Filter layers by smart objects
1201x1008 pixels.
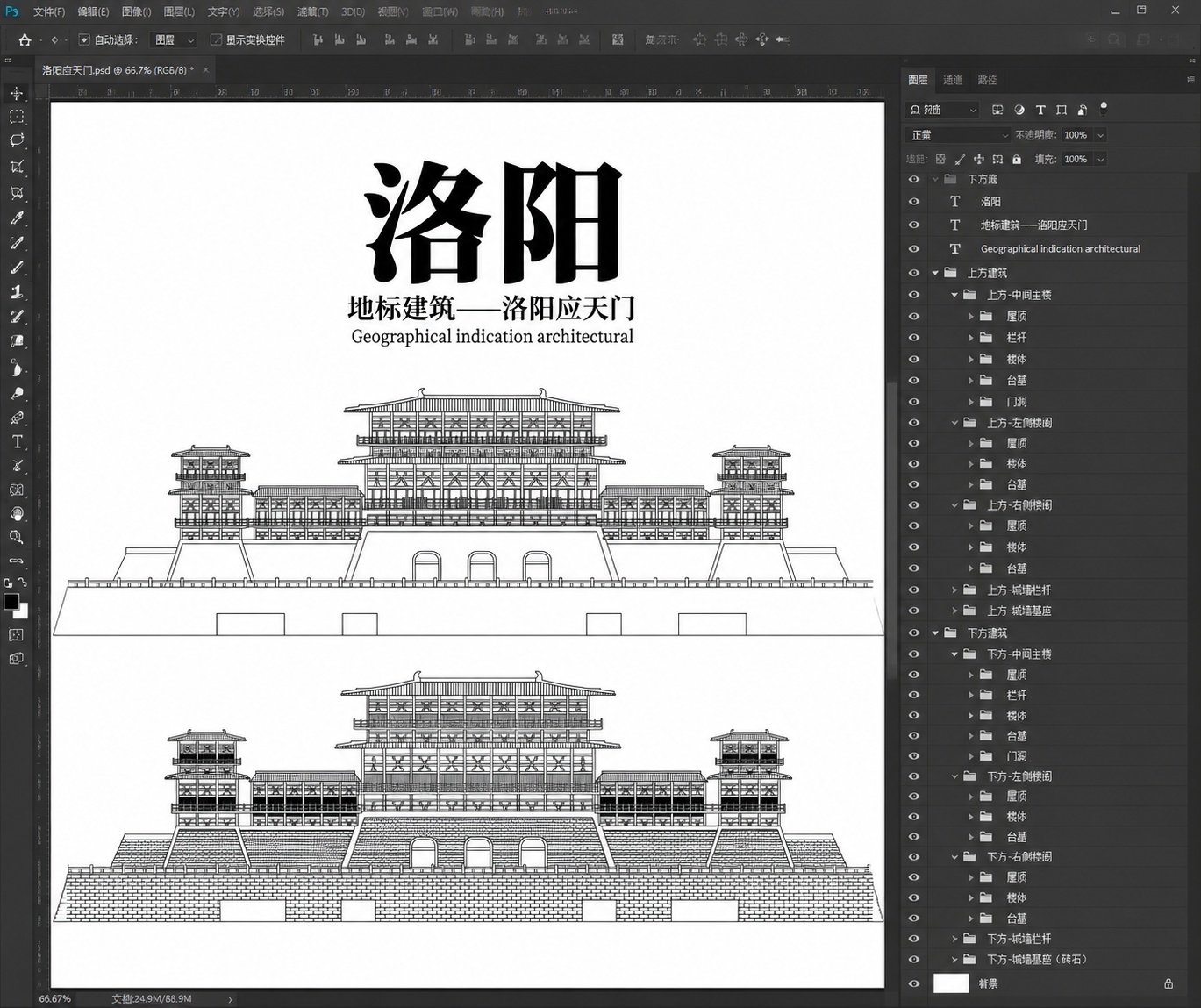coord(1083,110)
